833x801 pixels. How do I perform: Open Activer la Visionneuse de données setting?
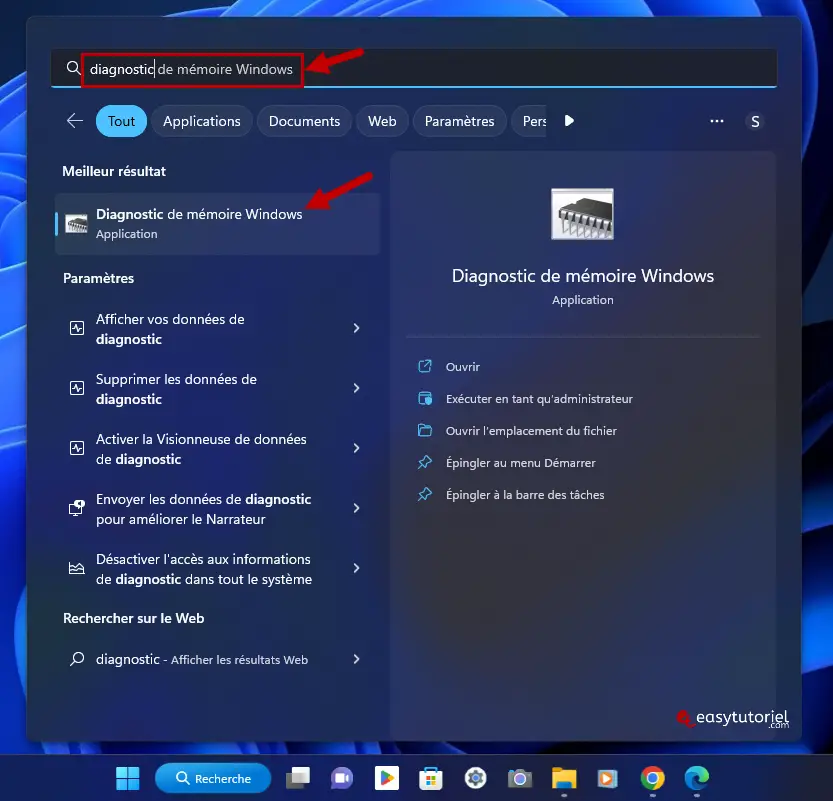coord(217,449)
